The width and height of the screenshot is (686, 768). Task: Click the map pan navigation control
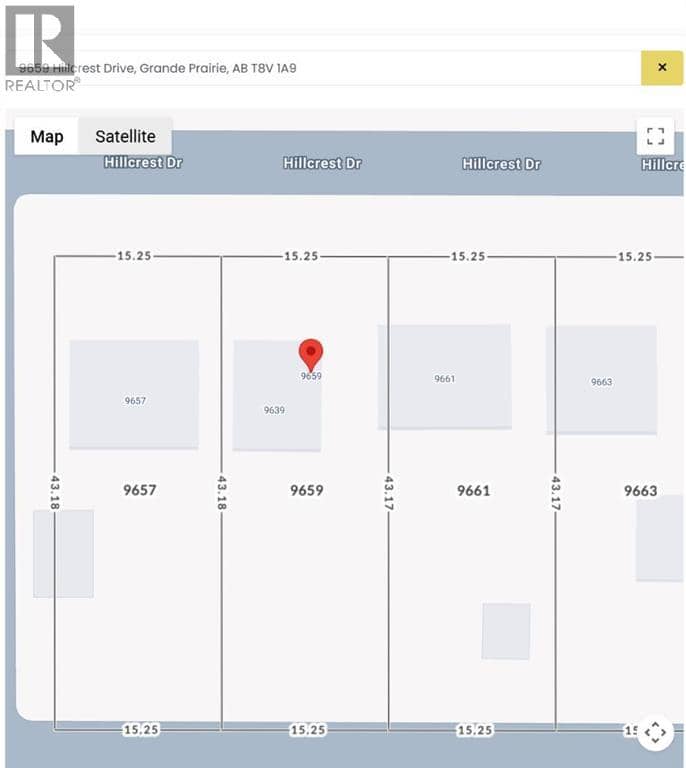tap(655, 733)
